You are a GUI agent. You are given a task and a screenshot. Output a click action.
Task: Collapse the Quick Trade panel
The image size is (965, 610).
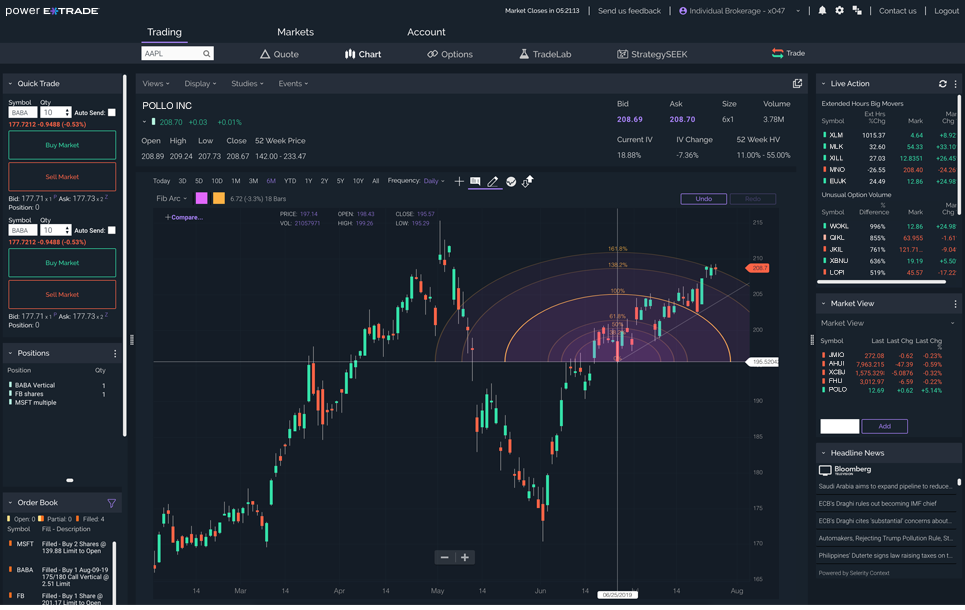click(x=10, y=84)
